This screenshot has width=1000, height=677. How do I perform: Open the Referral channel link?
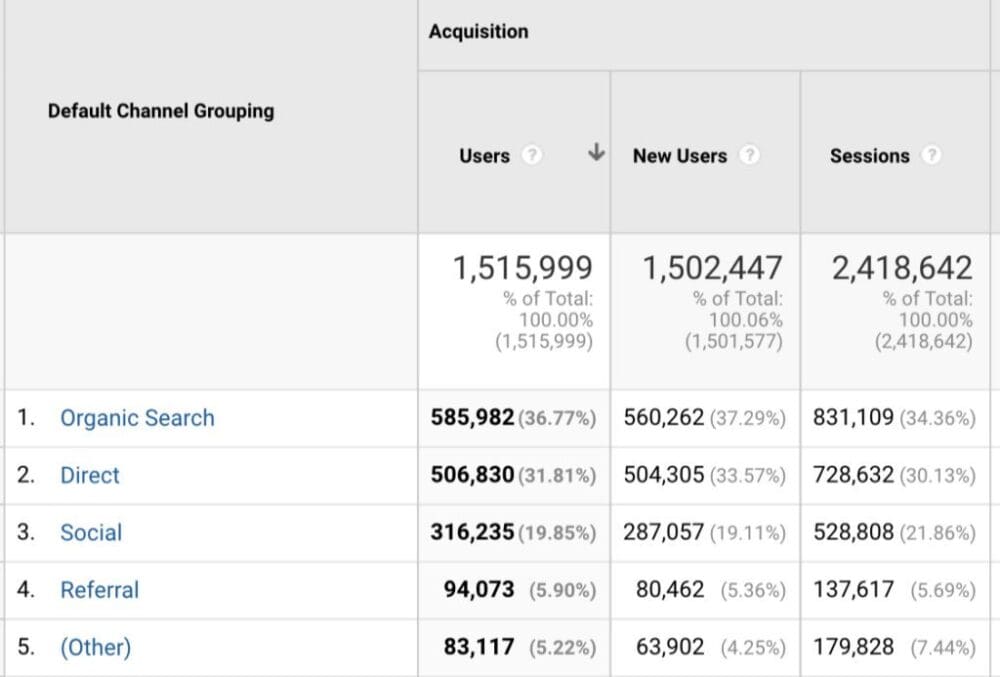pyautogui.click(x=99, y=590)
